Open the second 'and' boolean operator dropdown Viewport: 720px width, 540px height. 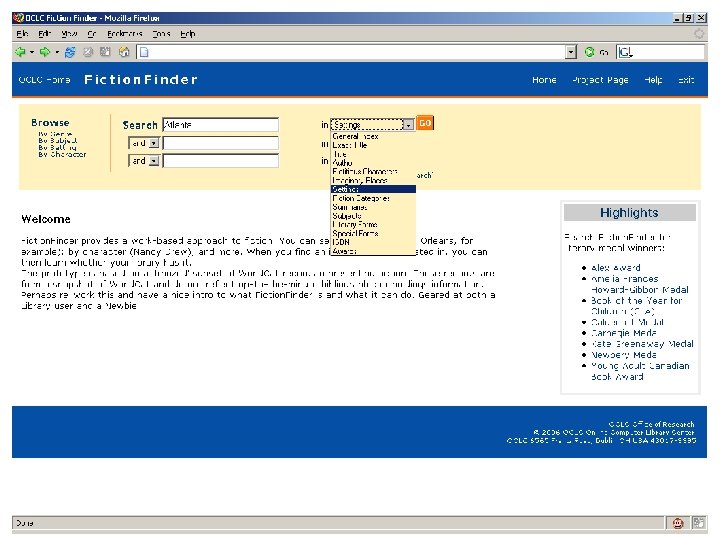154,161
